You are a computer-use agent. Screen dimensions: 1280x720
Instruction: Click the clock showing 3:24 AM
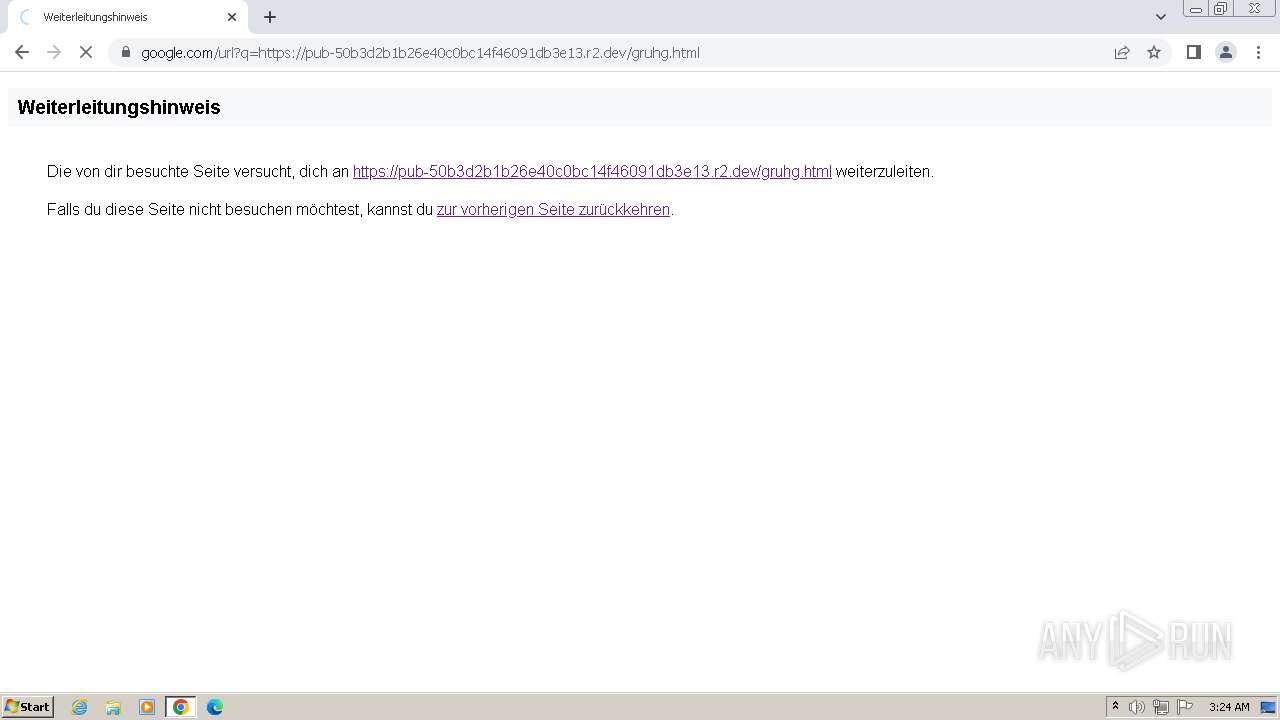1229,707
